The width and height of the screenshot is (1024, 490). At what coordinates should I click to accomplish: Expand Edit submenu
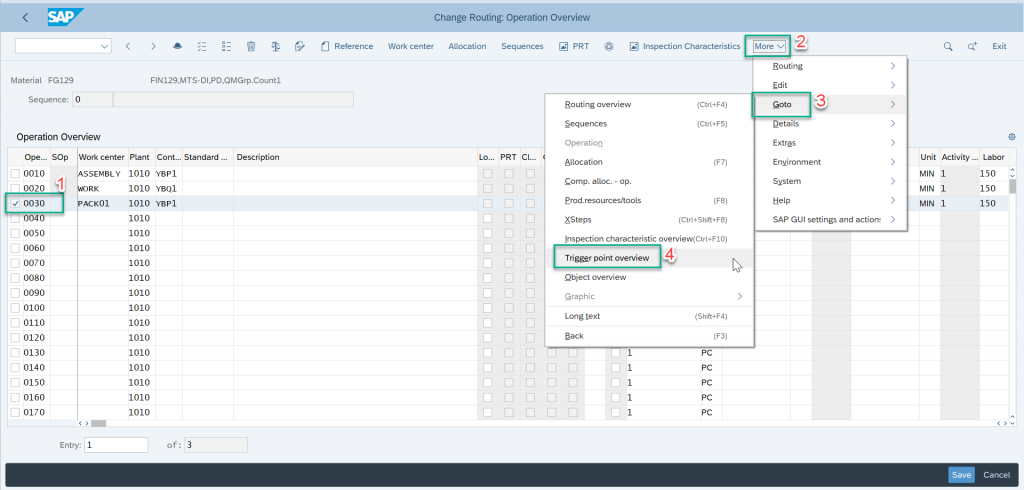click(831, 85)
